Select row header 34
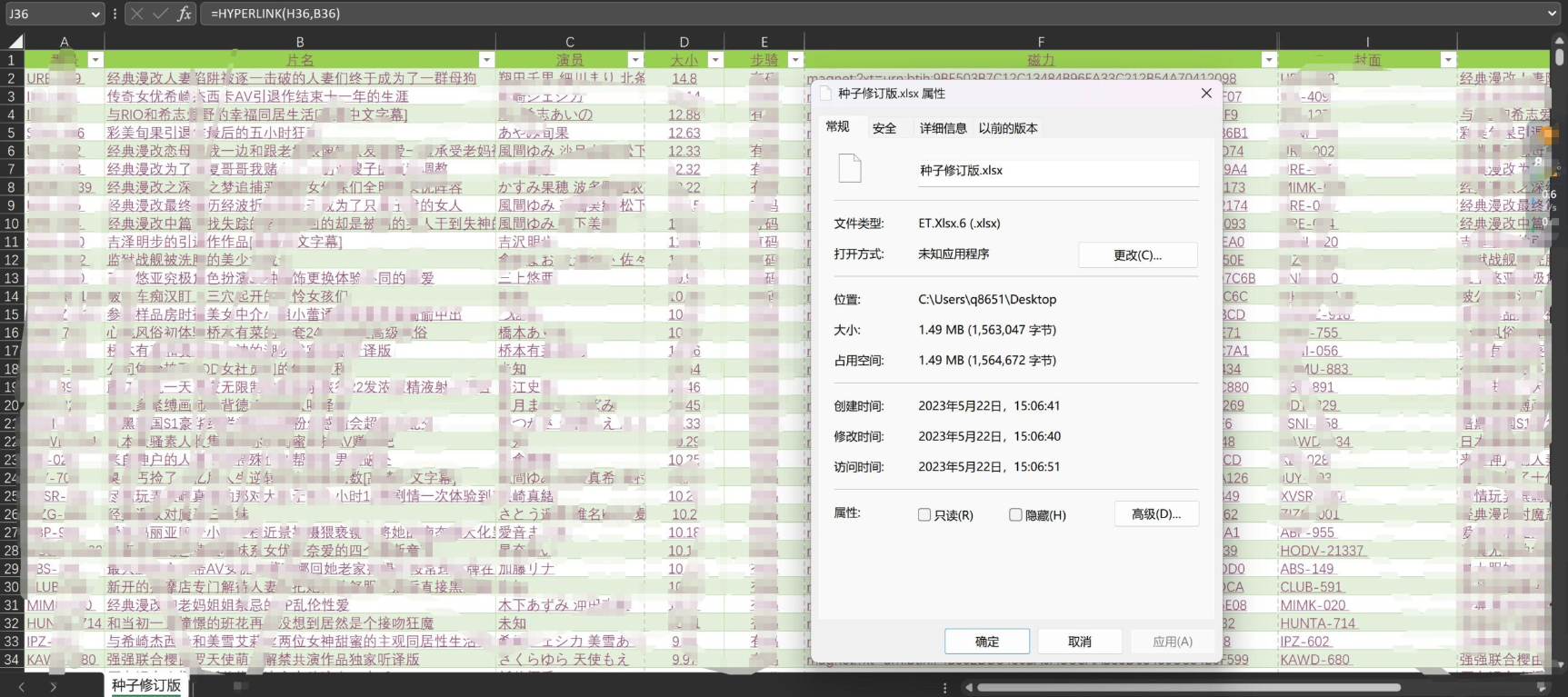 [12, 660]
